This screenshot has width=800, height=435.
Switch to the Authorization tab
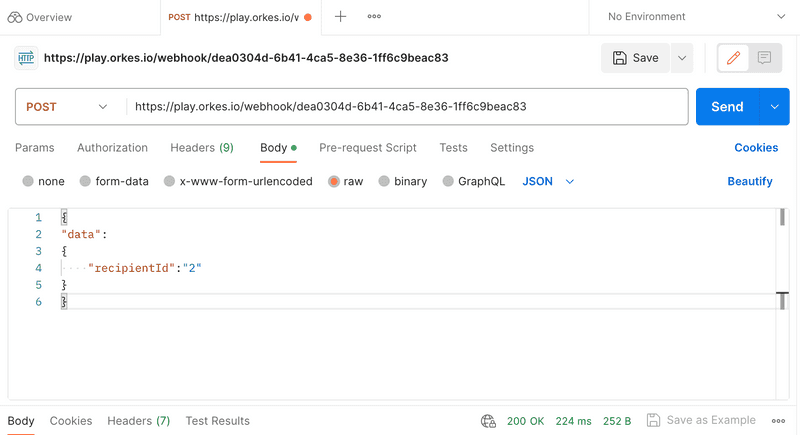[112, 148]
